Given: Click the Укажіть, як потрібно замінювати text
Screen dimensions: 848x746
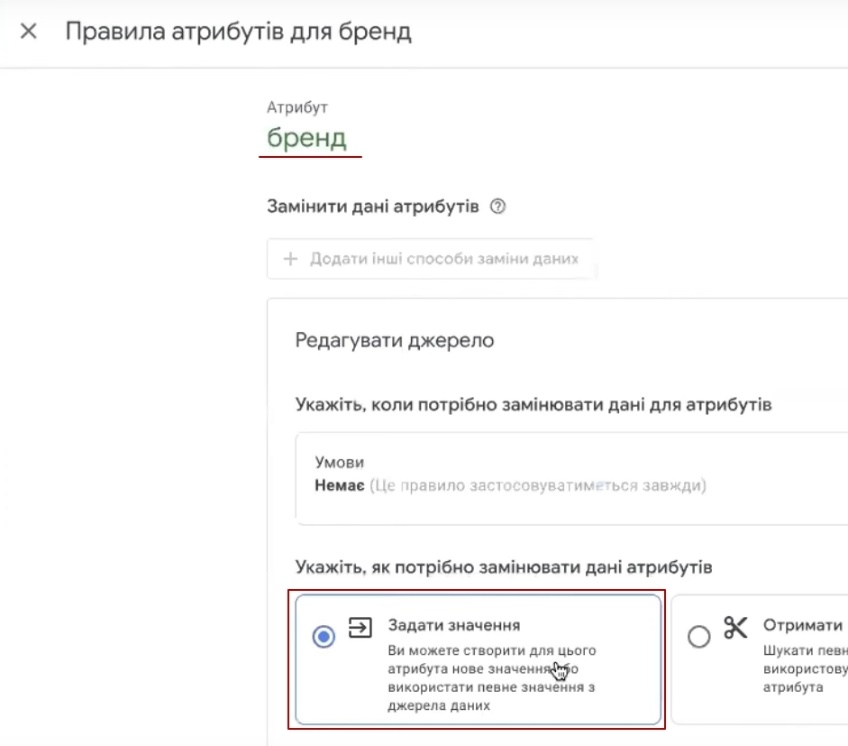Looking at the screenshot, I should tap(504, 567).
